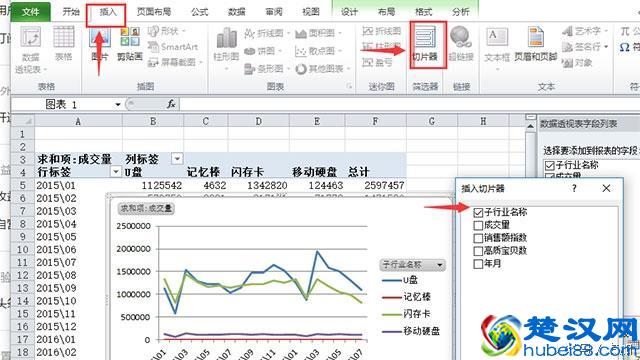Expand the Charts group dialog launcher
The width and height of the screenshot is (640, 360).
(350, 86)
